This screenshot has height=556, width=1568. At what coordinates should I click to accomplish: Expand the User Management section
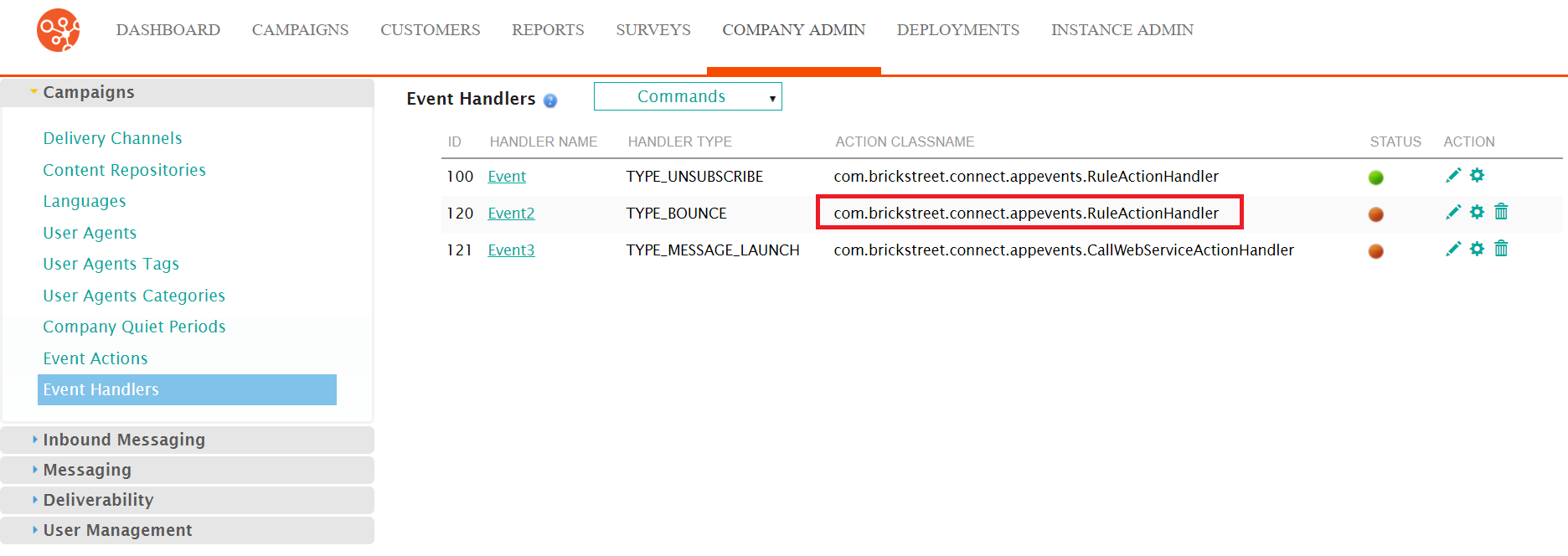click(188, 530)
